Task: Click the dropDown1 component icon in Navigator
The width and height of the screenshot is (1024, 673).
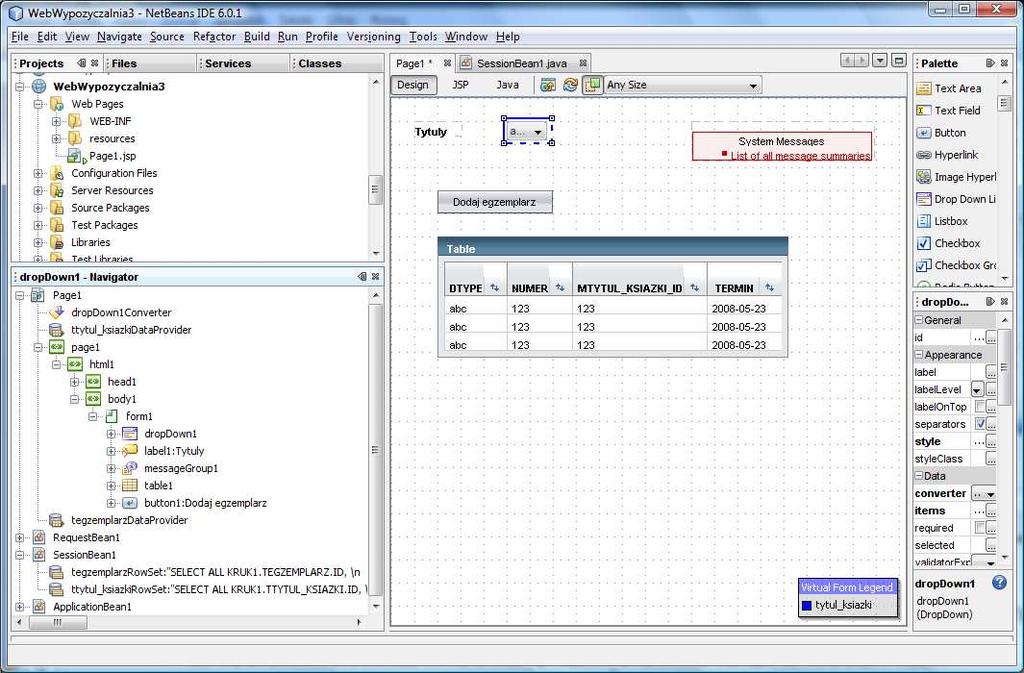Action: [x=130, y=433]
